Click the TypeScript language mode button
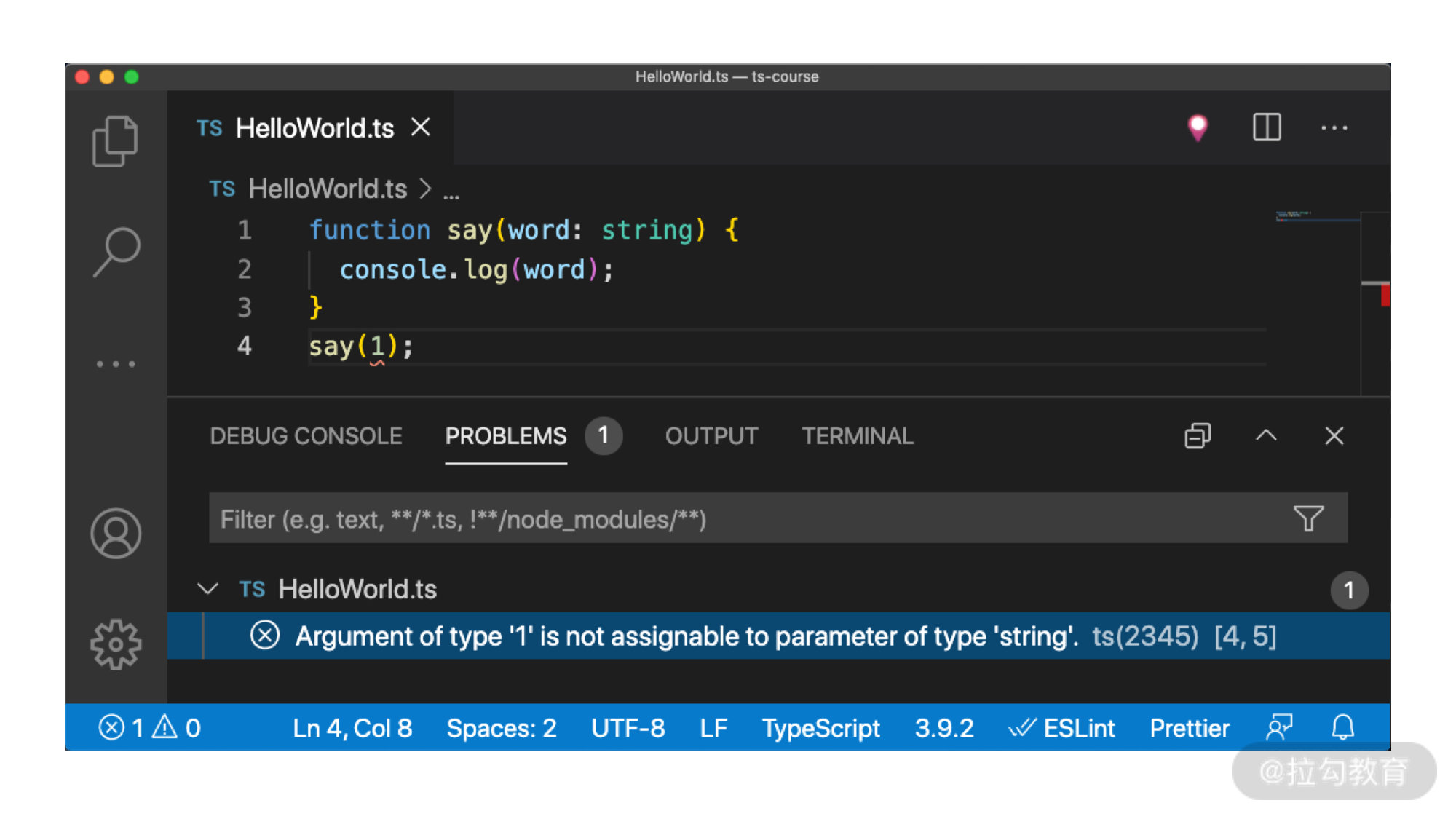Image resolution: width=1456 pixels, height=819 pixels. click(x=820, y=727)
